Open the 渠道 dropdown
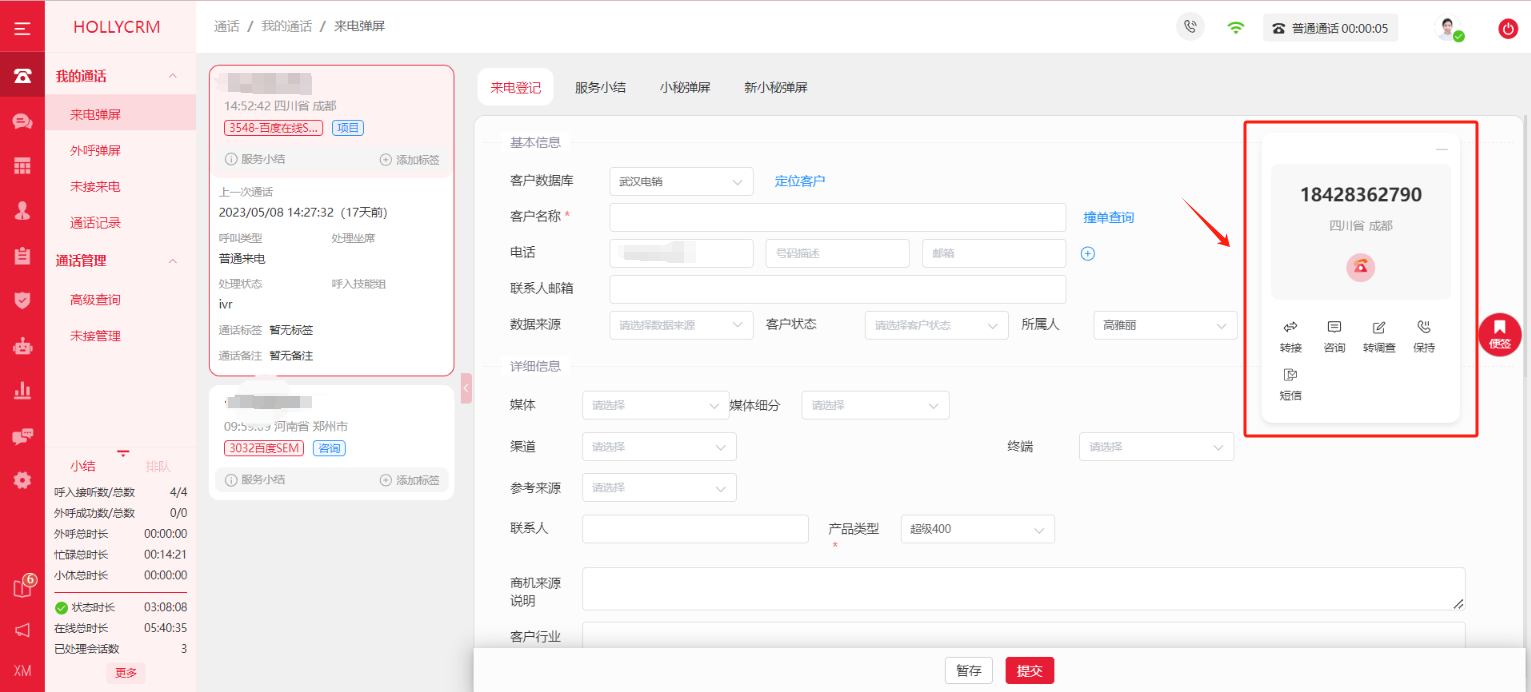 tap(659, 446)
